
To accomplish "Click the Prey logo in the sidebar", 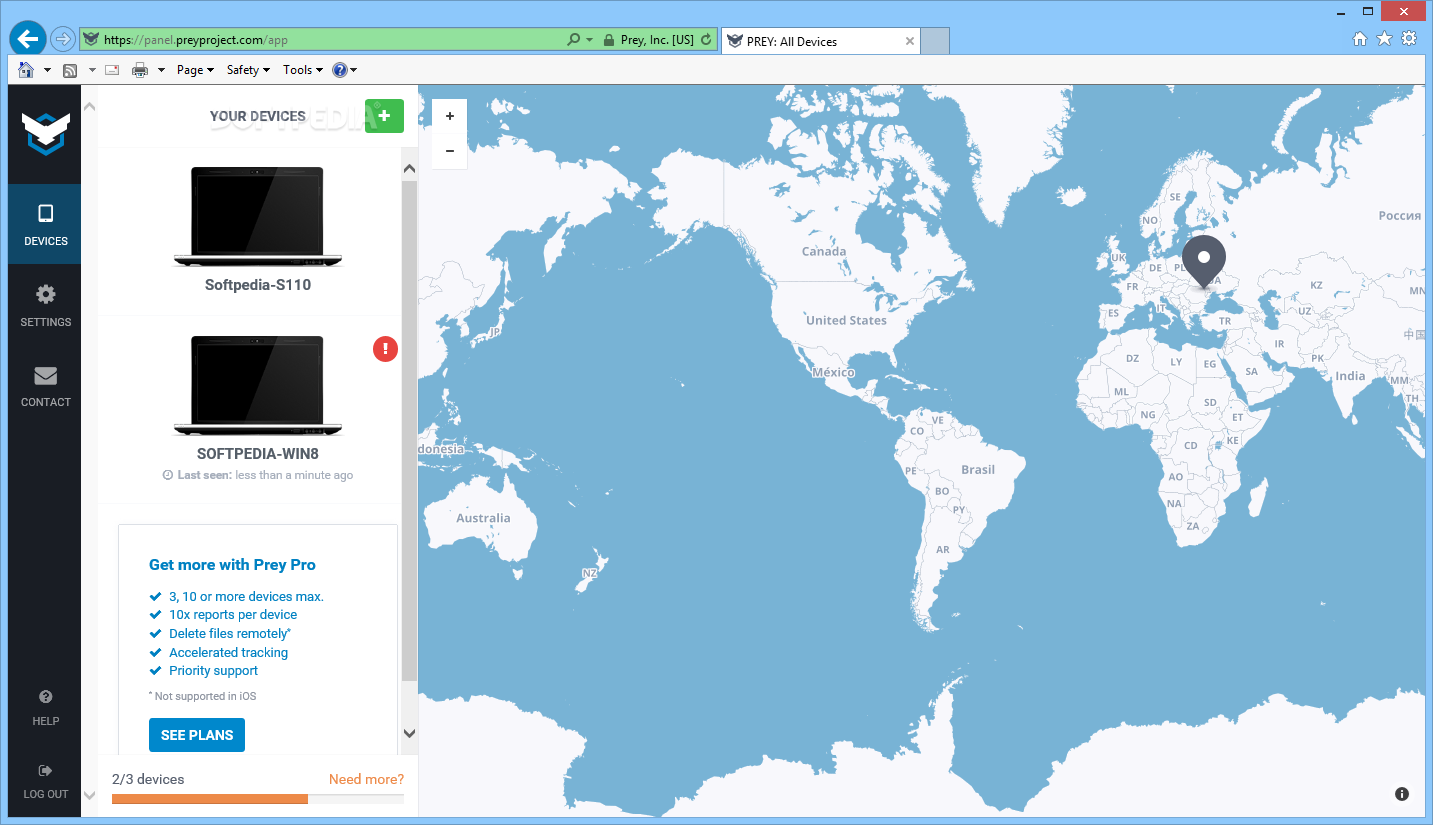I will click(x=46, y=134).
